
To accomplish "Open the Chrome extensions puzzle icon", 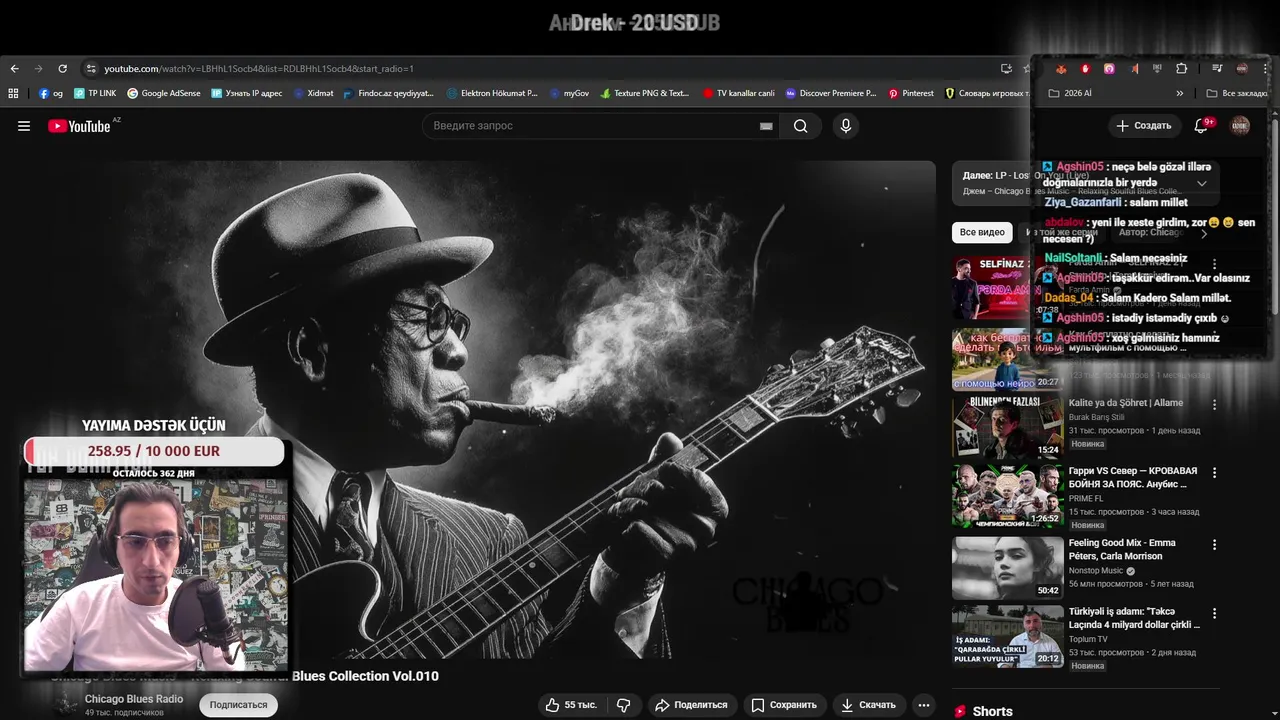I will click(1181, 69).
